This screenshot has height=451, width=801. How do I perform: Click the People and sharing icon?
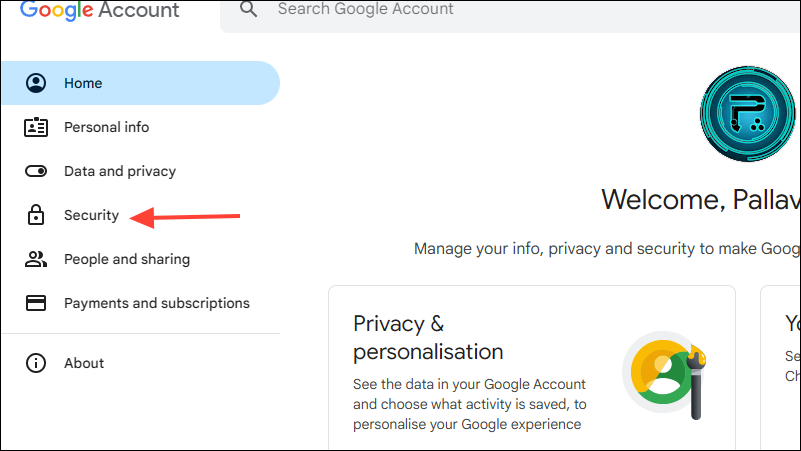pyautogui.click(x=36, y=259)
